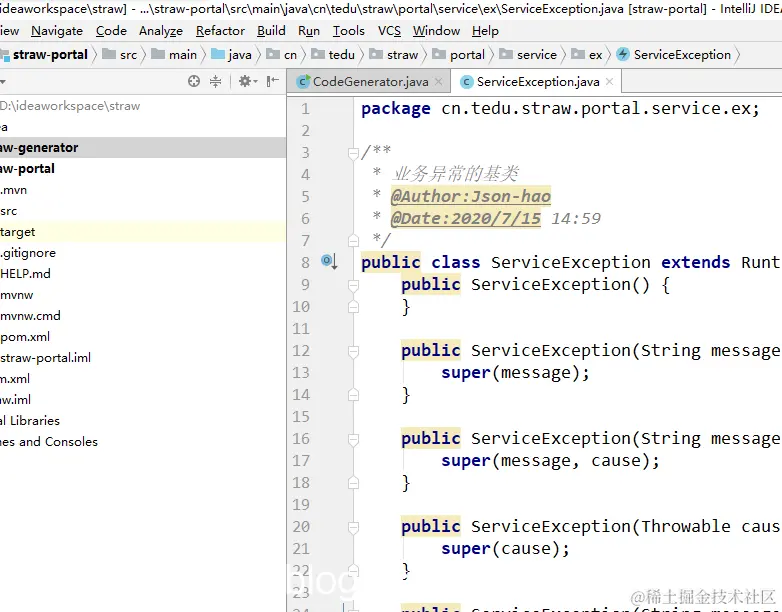Select HELP.md in the project tree
Screen dimensions: 782x612
pyautogui.click(x=25, y=274)
